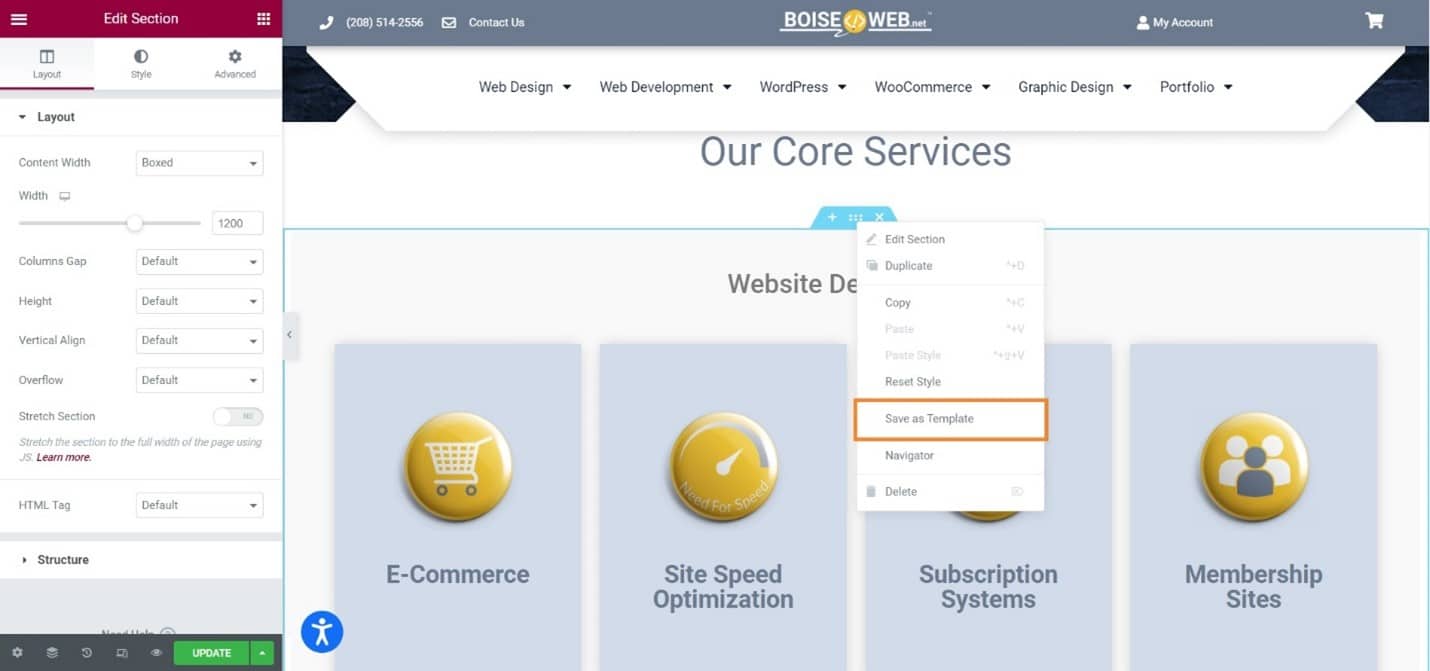The width and height of the screenshot is (1430, 671).
Task: Open the Elementor hamburger menu
Action: coord(18,19)
